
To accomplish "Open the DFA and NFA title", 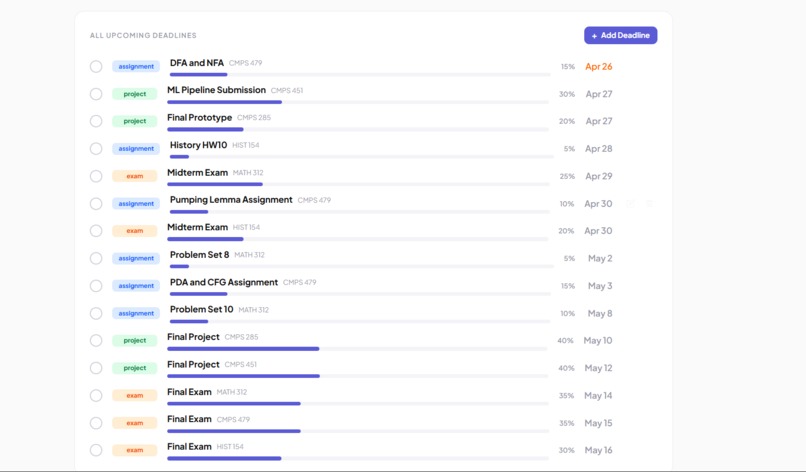I will pyautogui.click(x=197, y=63).
